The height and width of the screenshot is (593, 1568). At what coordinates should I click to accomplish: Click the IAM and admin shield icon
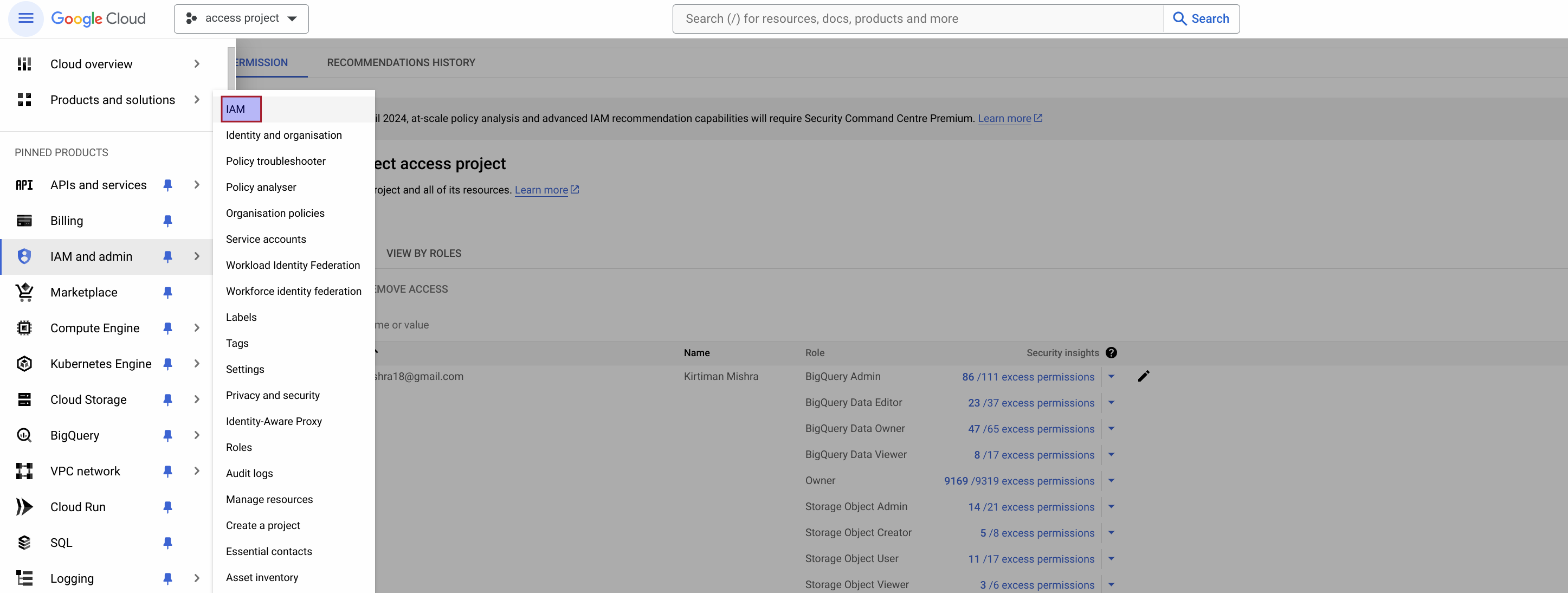click(x=24, y=256)
